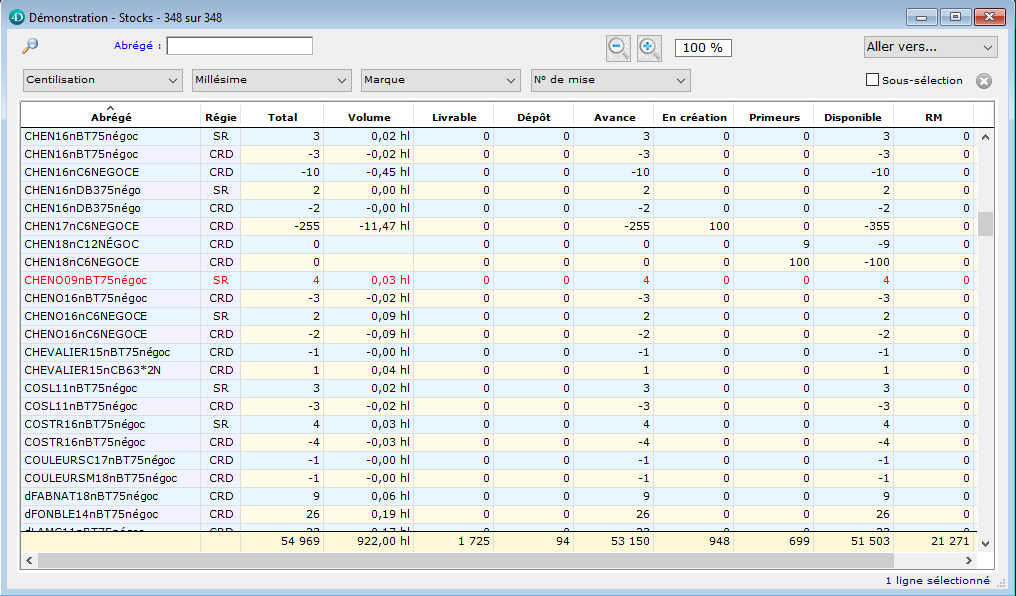Image resolution: width=1016 pixels, height=596 pixels.
Task: Expand the Millésime filter dropdown
Action: point(272,80)
